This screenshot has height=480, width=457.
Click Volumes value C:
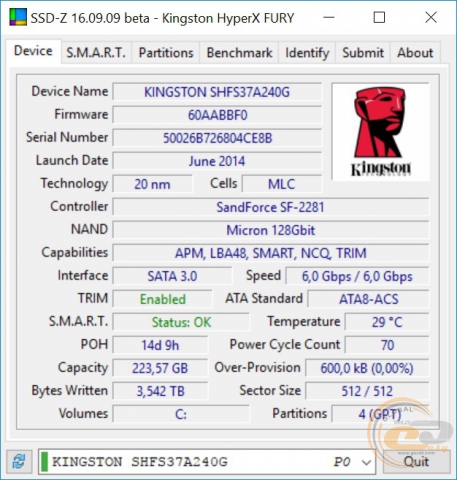point(181,414)
